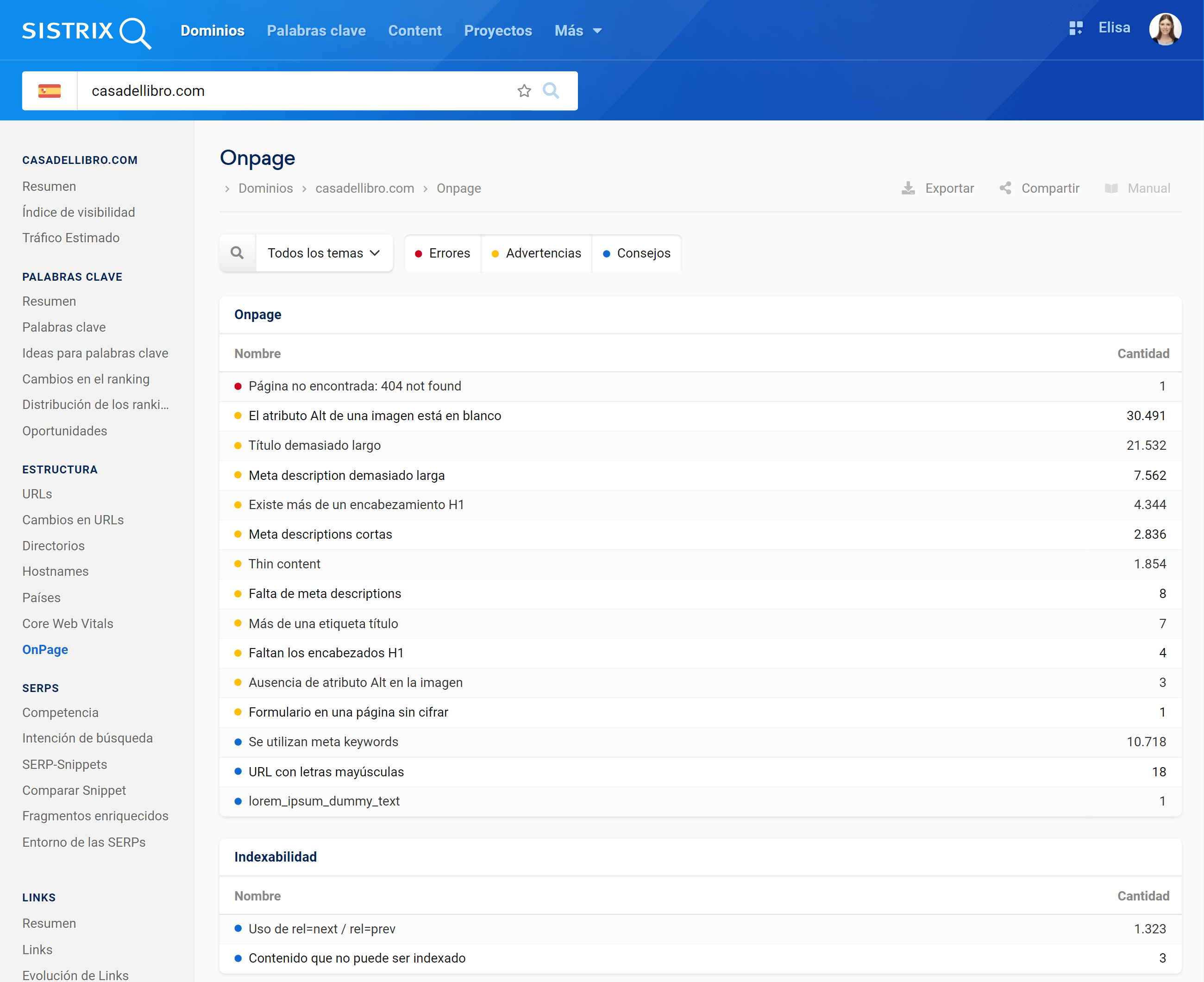Screen dimensions: 1204x982
Task: Toggle the Advertencias filter
Action: pos(536,253)
